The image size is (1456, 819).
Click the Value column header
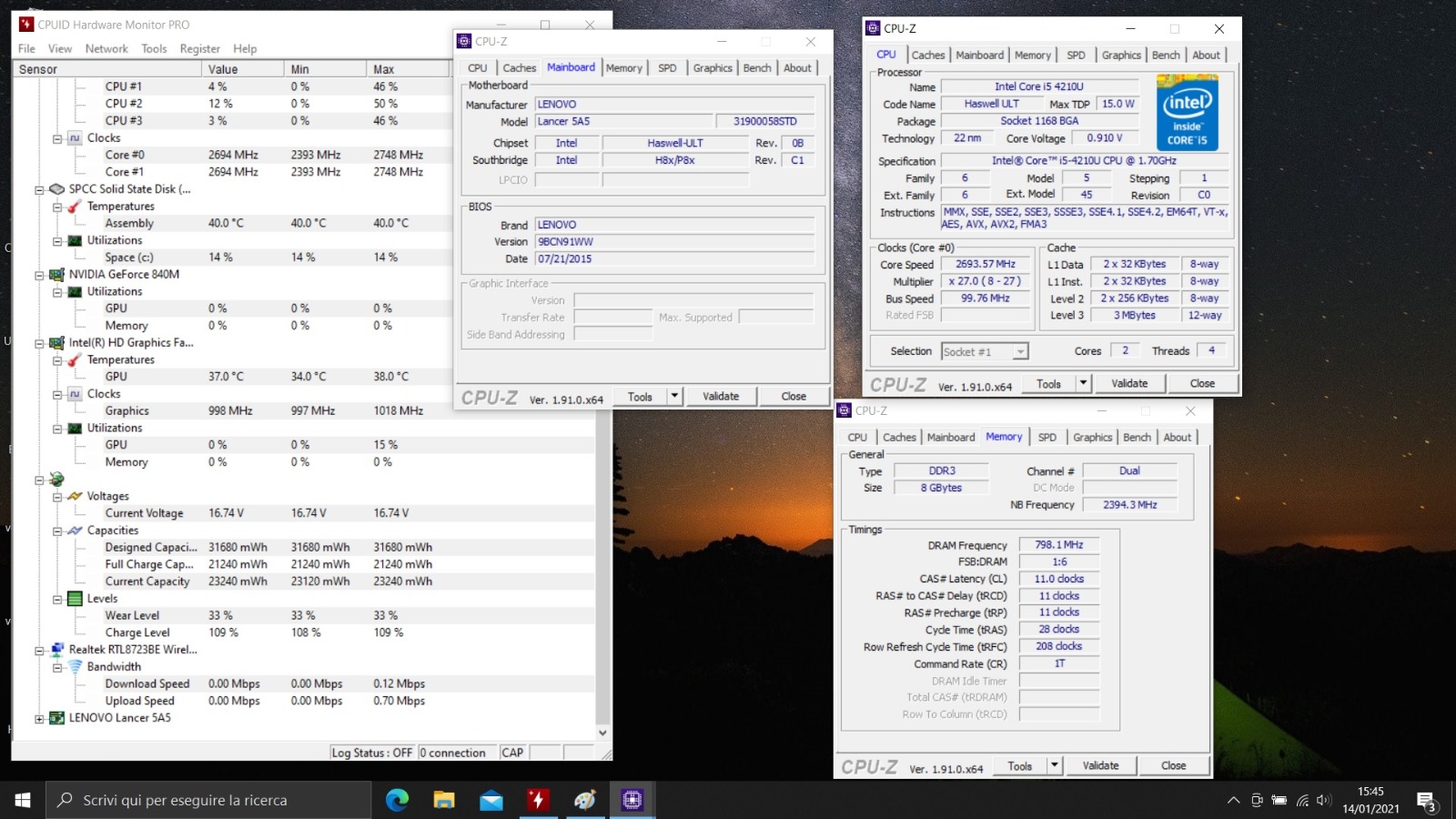point(242,69)
